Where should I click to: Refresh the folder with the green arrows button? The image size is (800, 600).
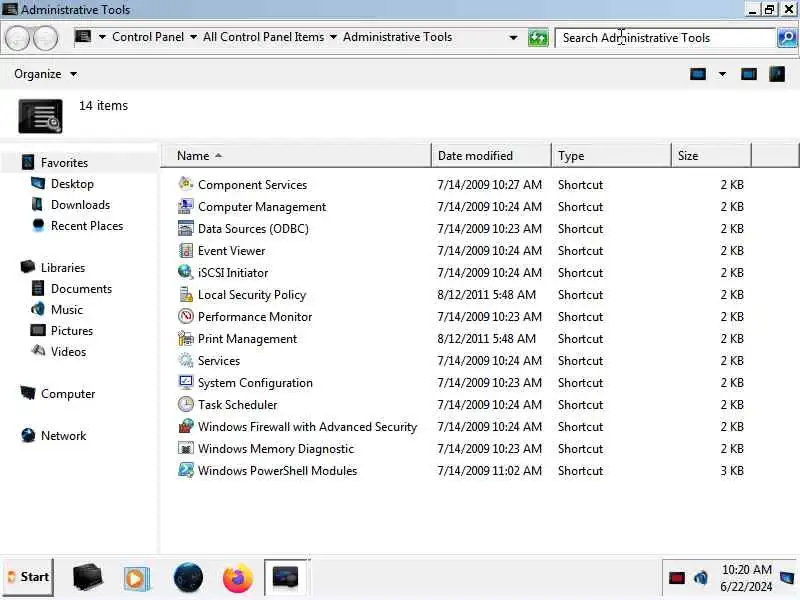click(x=538, y=38)
